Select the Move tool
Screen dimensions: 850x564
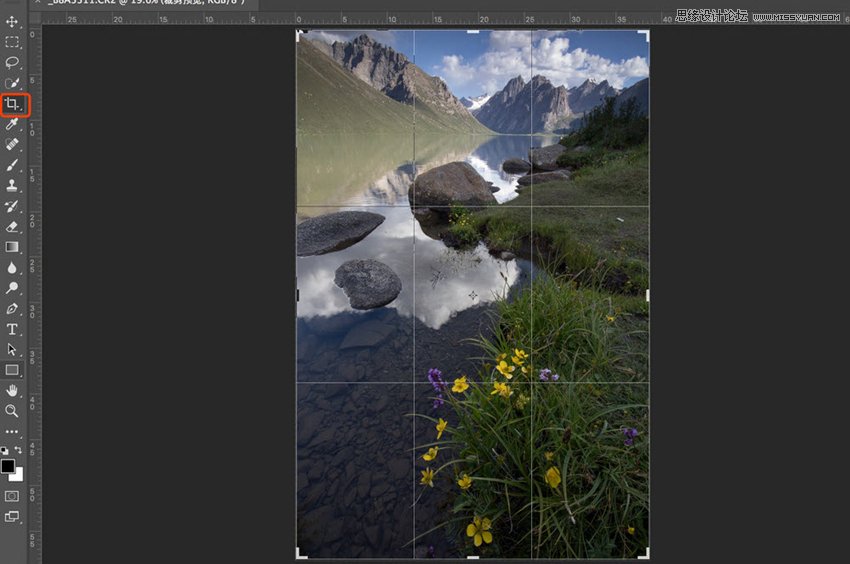point(12,22)
